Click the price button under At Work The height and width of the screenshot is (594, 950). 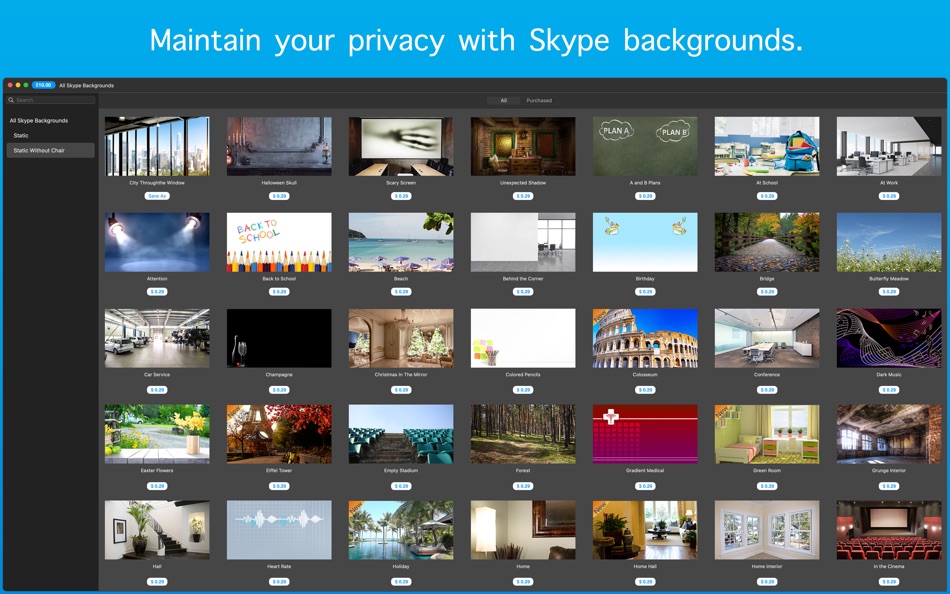pos(889,196)
